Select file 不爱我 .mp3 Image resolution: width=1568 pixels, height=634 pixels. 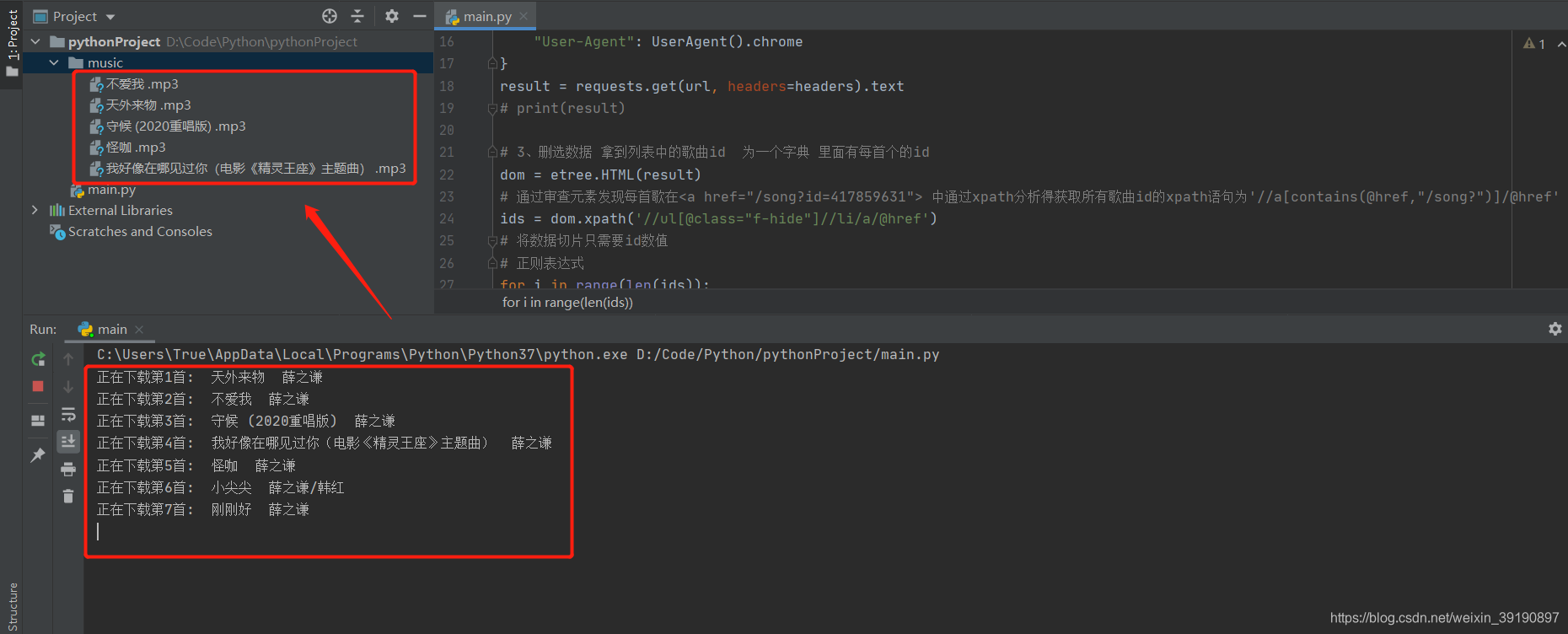[x=134, y=83]
